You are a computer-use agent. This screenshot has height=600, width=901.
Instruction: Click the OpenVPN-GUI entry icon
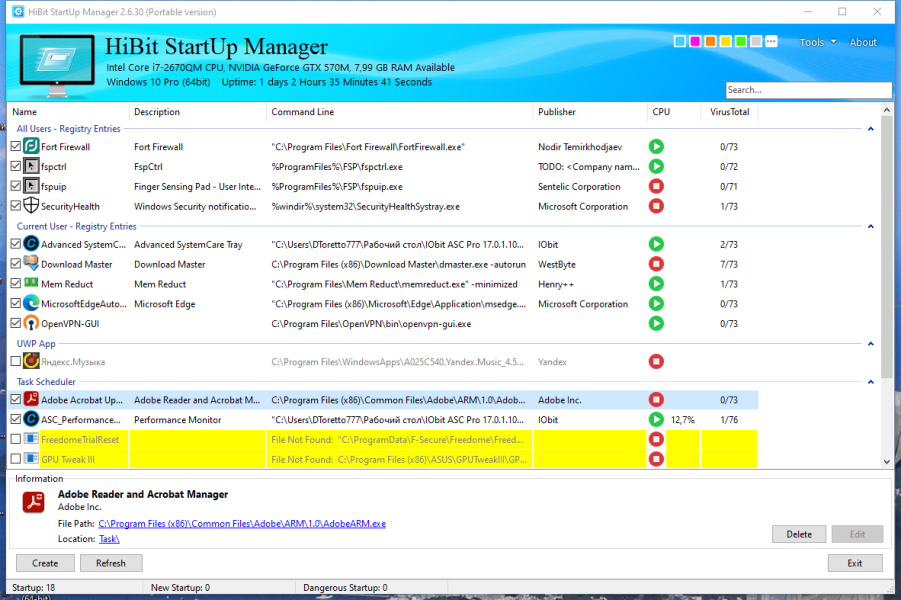(31, 324)
